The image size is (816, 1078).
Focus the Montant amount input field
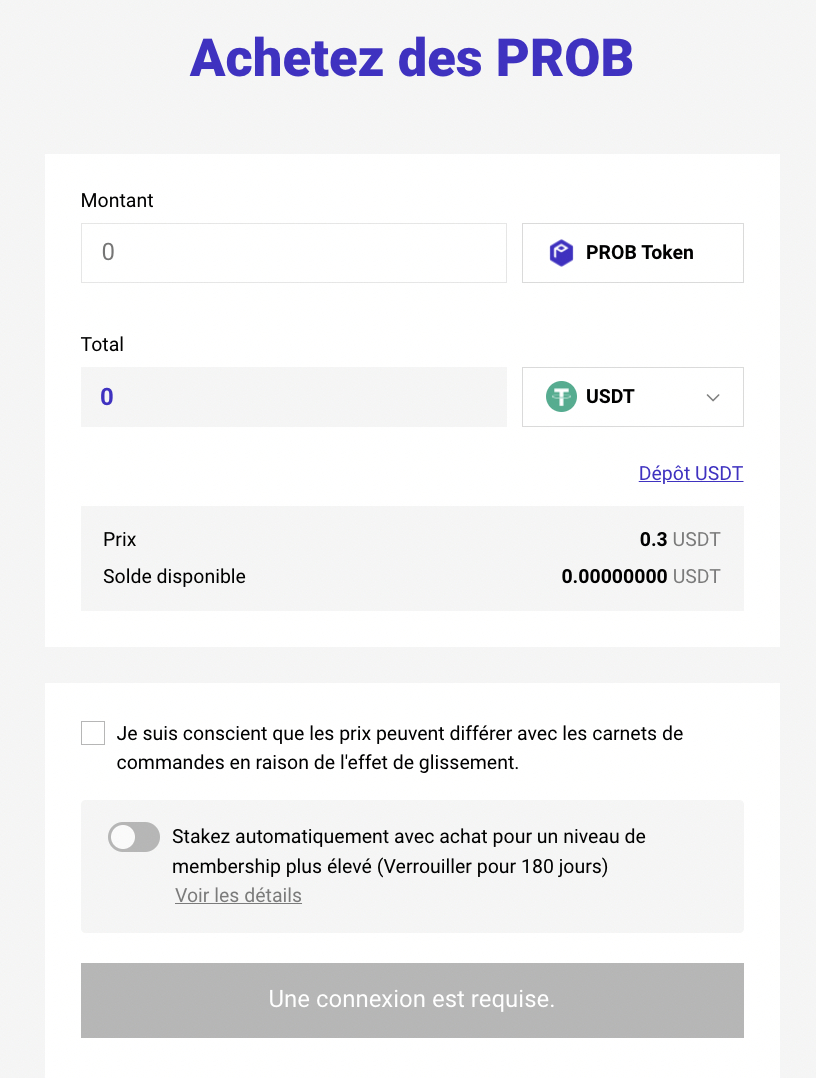point(294,253)
